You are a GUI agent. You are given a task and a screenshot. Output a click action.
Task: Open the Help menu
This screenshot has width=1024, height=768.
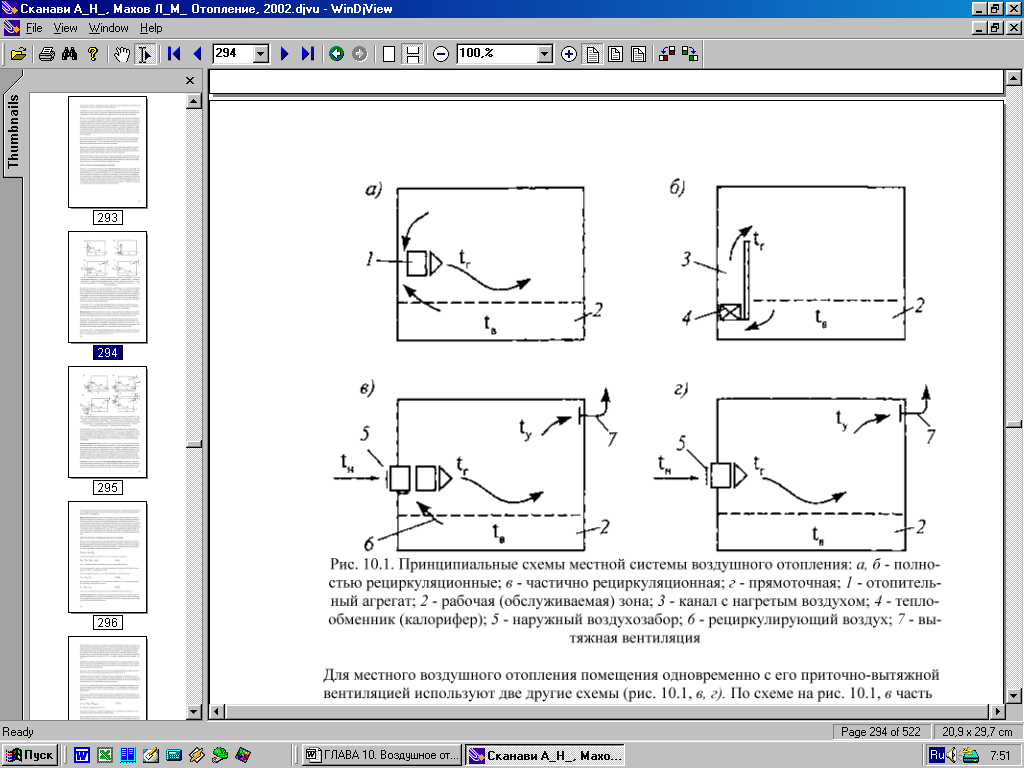coord(151,28)
